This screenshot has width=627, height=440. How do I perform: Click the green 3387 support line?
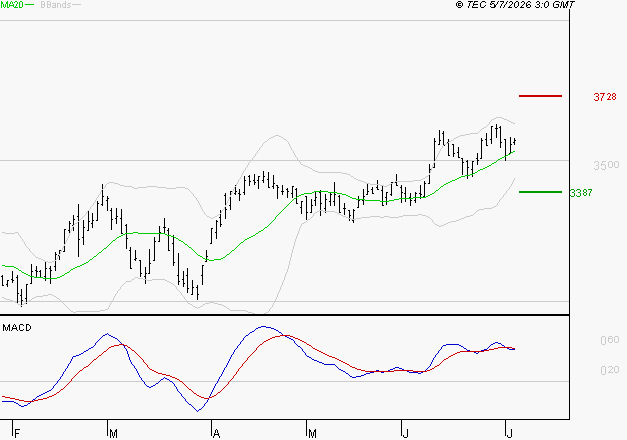click(540, 192)
